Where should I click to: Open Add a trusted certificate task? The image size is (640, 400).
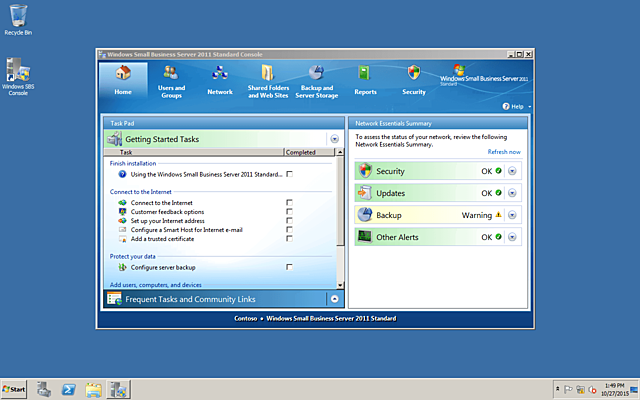click(x=162, y=239)
